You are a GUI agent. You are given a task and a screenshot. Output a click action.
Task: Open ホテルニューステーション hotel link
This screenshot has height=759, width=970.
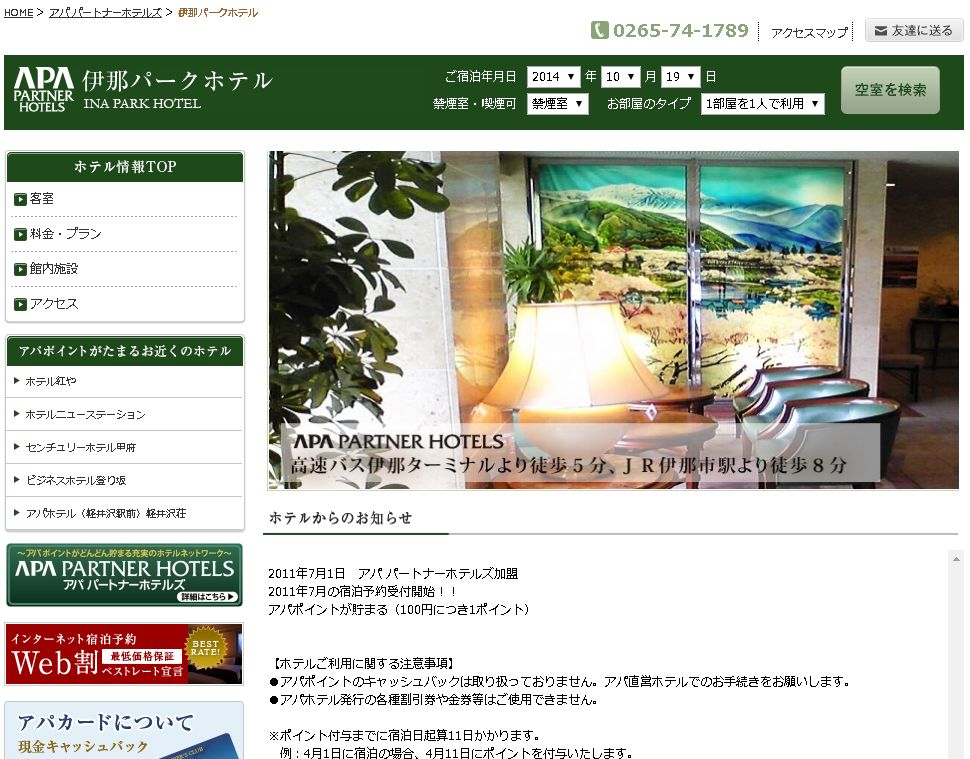[85, 415]
